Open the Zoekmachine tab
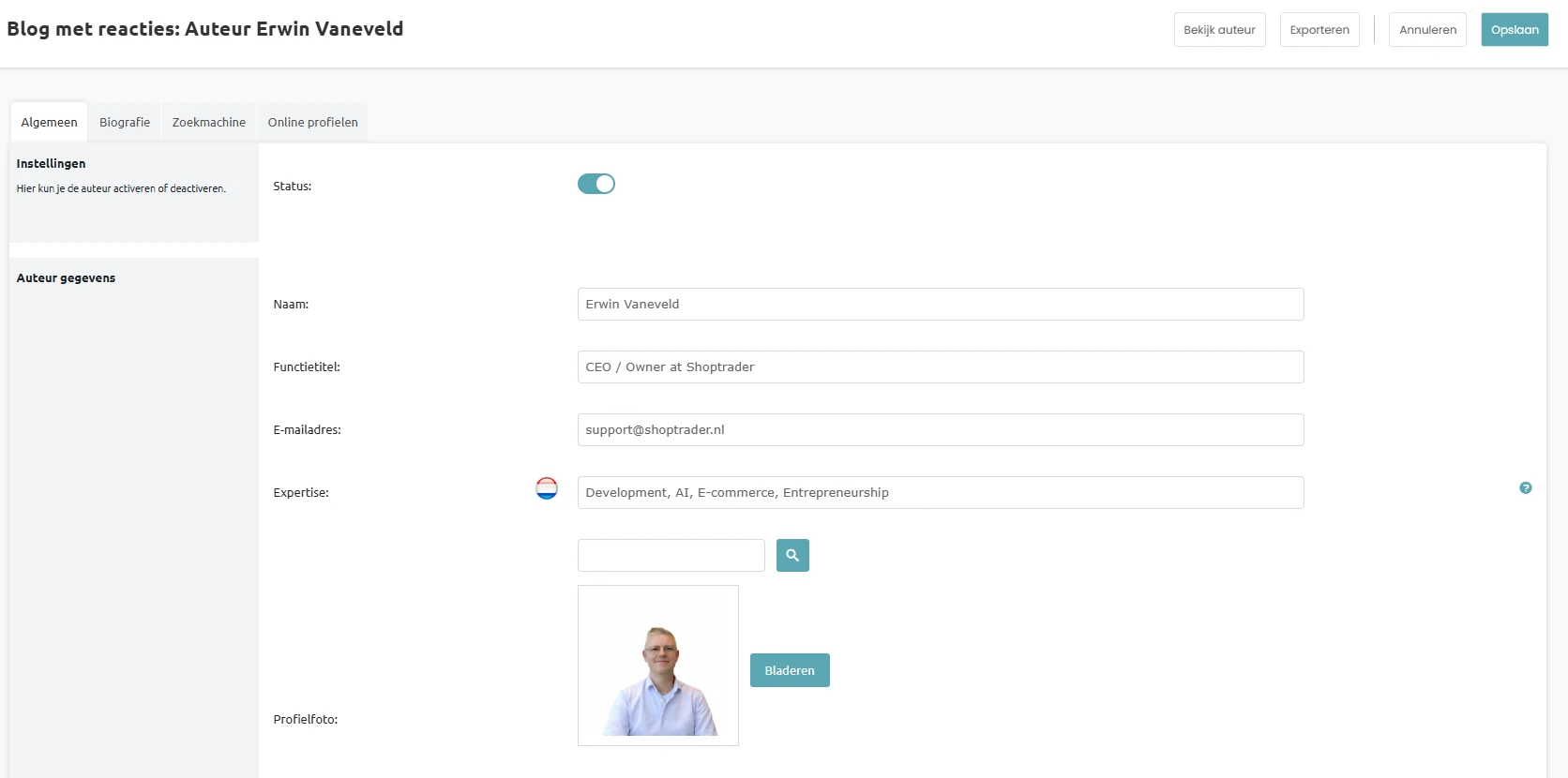1568x778 pixels. coord(209,123)
